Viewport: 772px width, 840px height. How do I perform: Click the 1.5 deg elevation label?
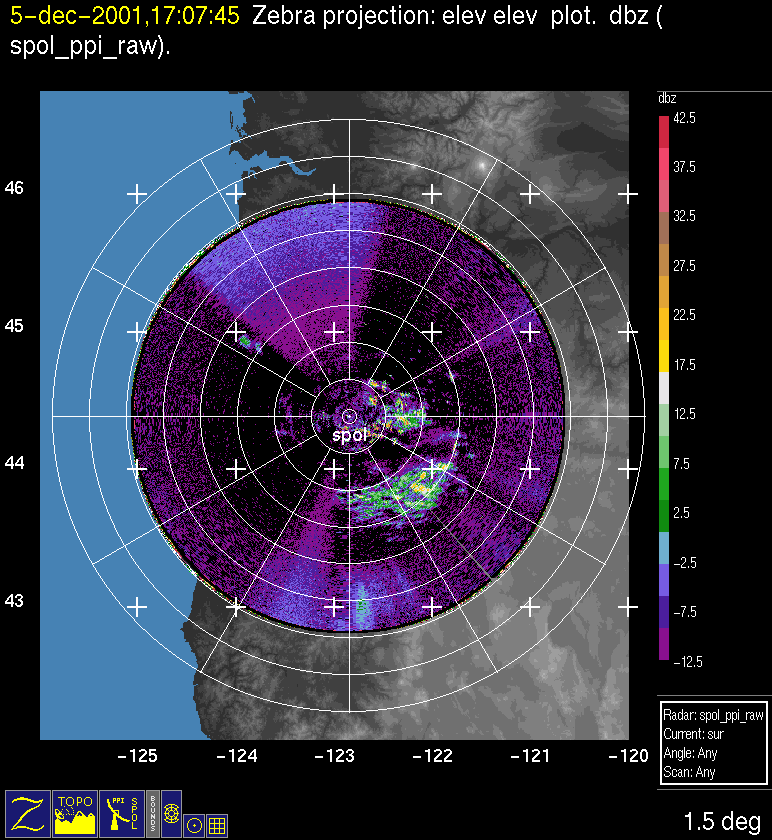click(721, 822)
